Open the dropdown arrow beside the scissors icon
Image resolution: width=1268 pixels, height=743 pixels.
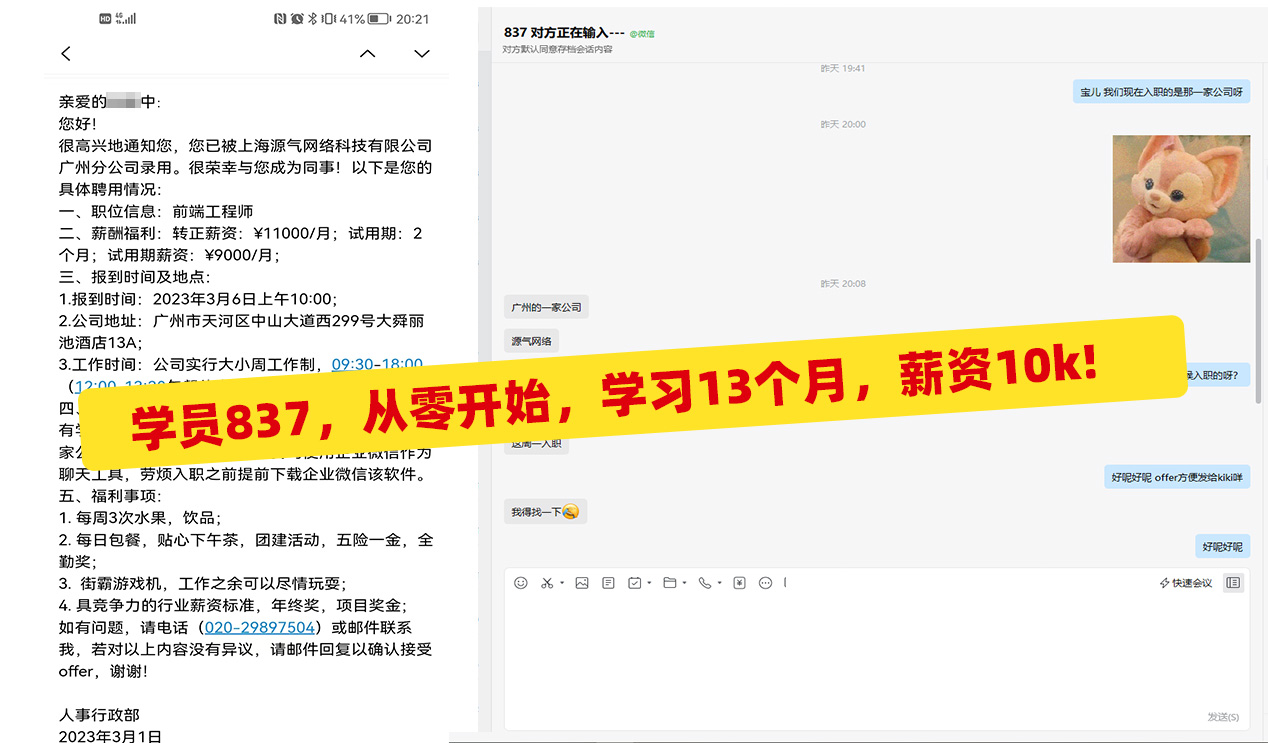(562, 584)
